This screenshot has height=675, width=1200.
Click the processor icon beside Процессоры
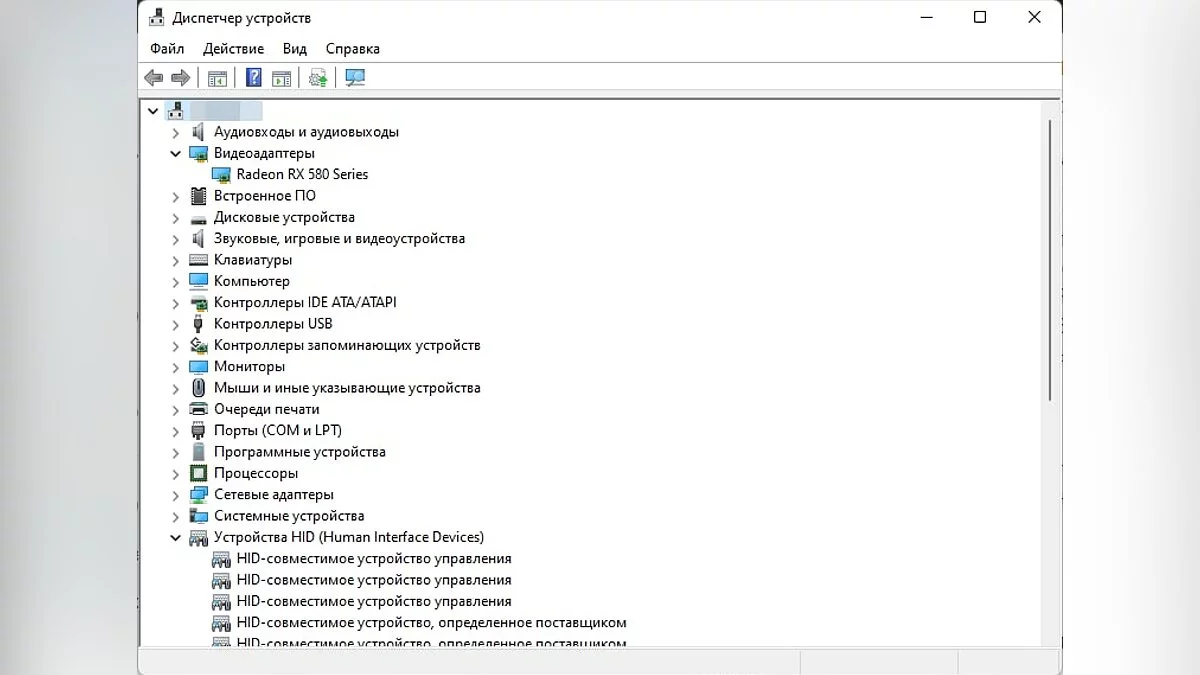coord(198,473)
